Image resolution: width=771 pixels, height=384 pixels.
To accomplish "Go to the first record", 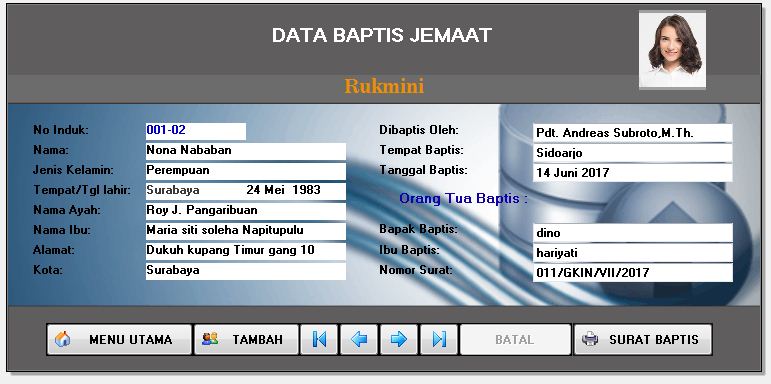I will [319, 339].
